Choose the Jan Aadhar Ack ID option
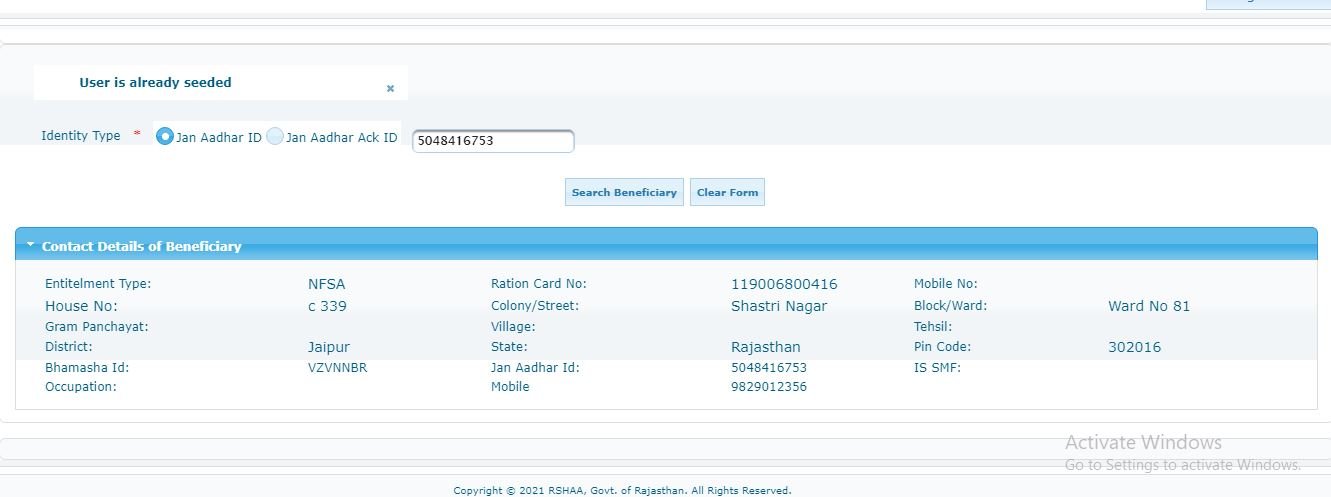The image size is (1331, 497). (275, 137)
